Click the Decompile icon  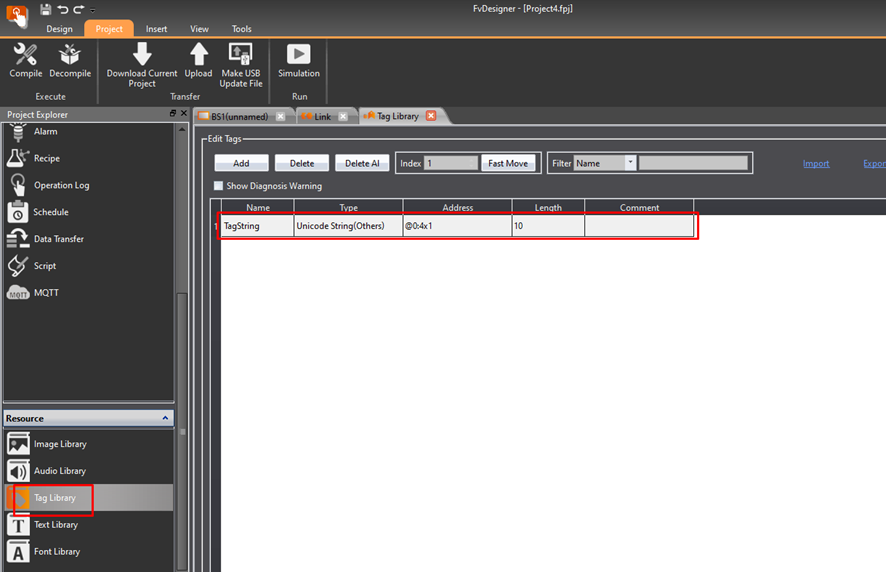point(70,54)
